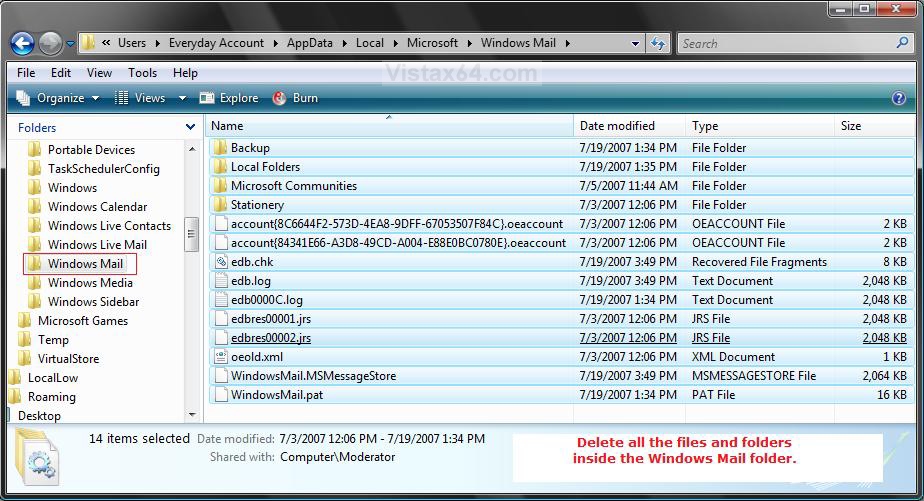Viewport: 924px width, 501px height.
Task: Click the Stationery folder icon
Action: click(220, 205)
